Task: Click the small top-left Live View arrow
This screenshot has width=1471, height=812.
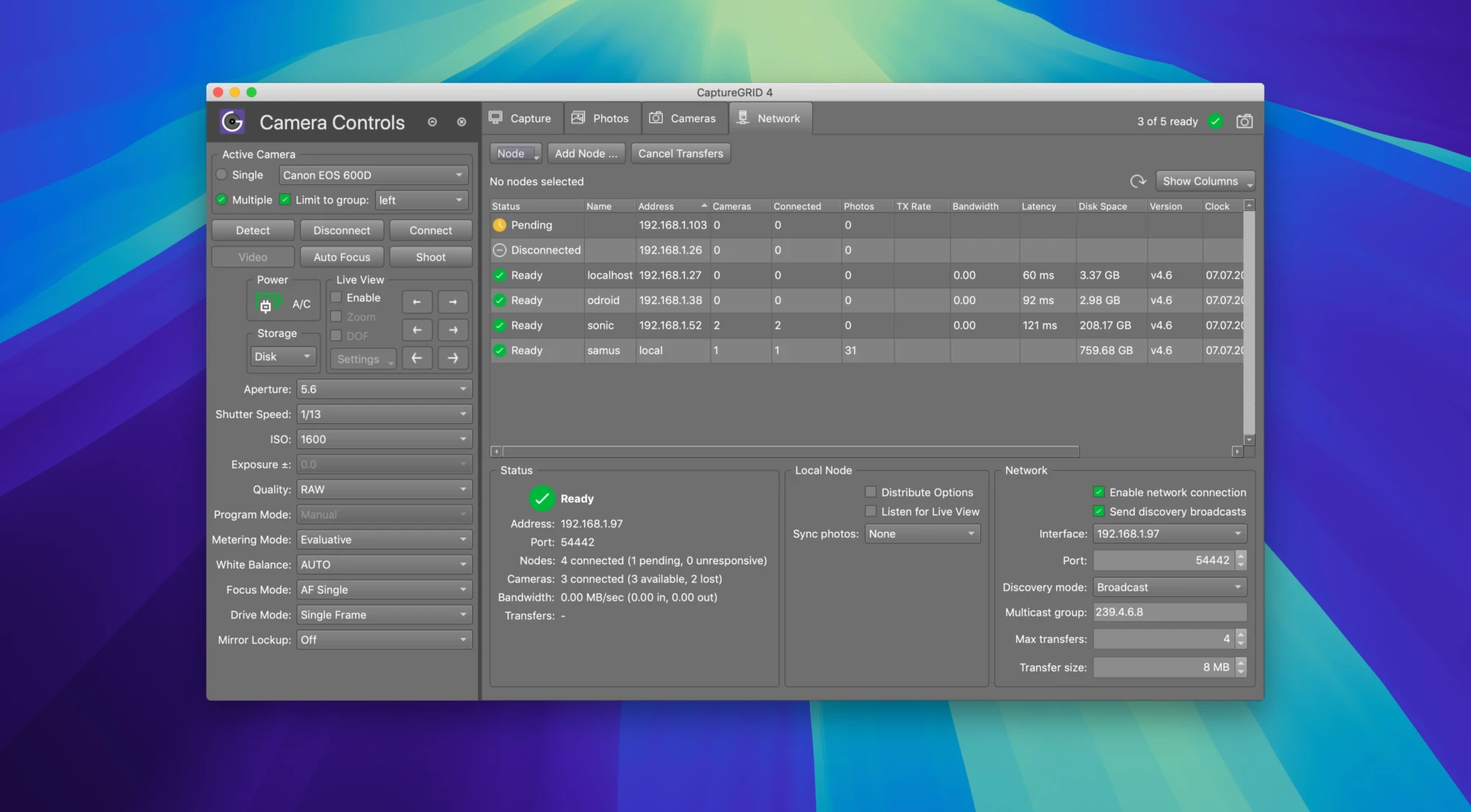Action: click(x=417, y=302)
